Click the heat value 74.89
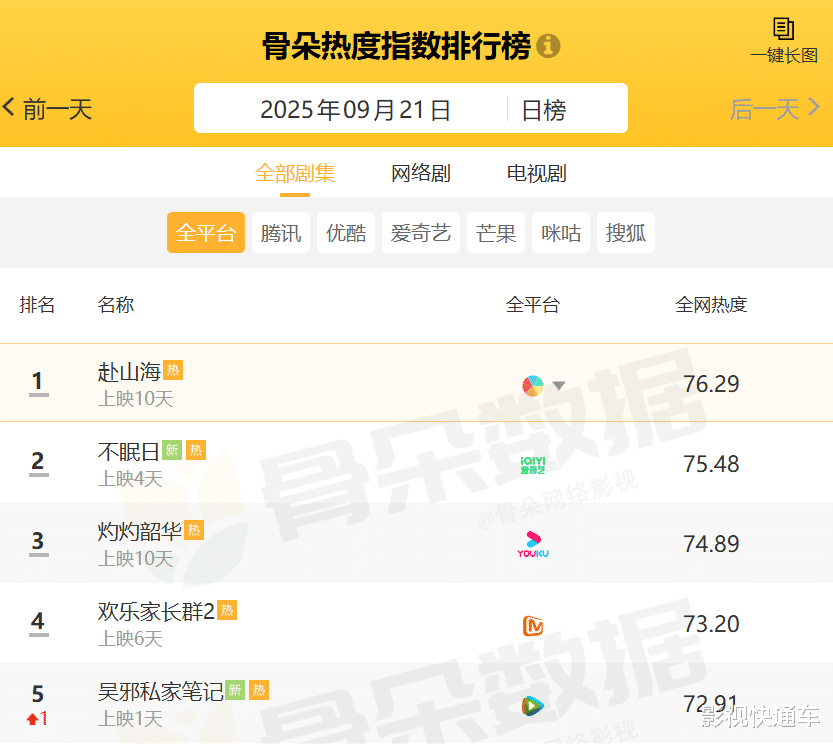 711,544
